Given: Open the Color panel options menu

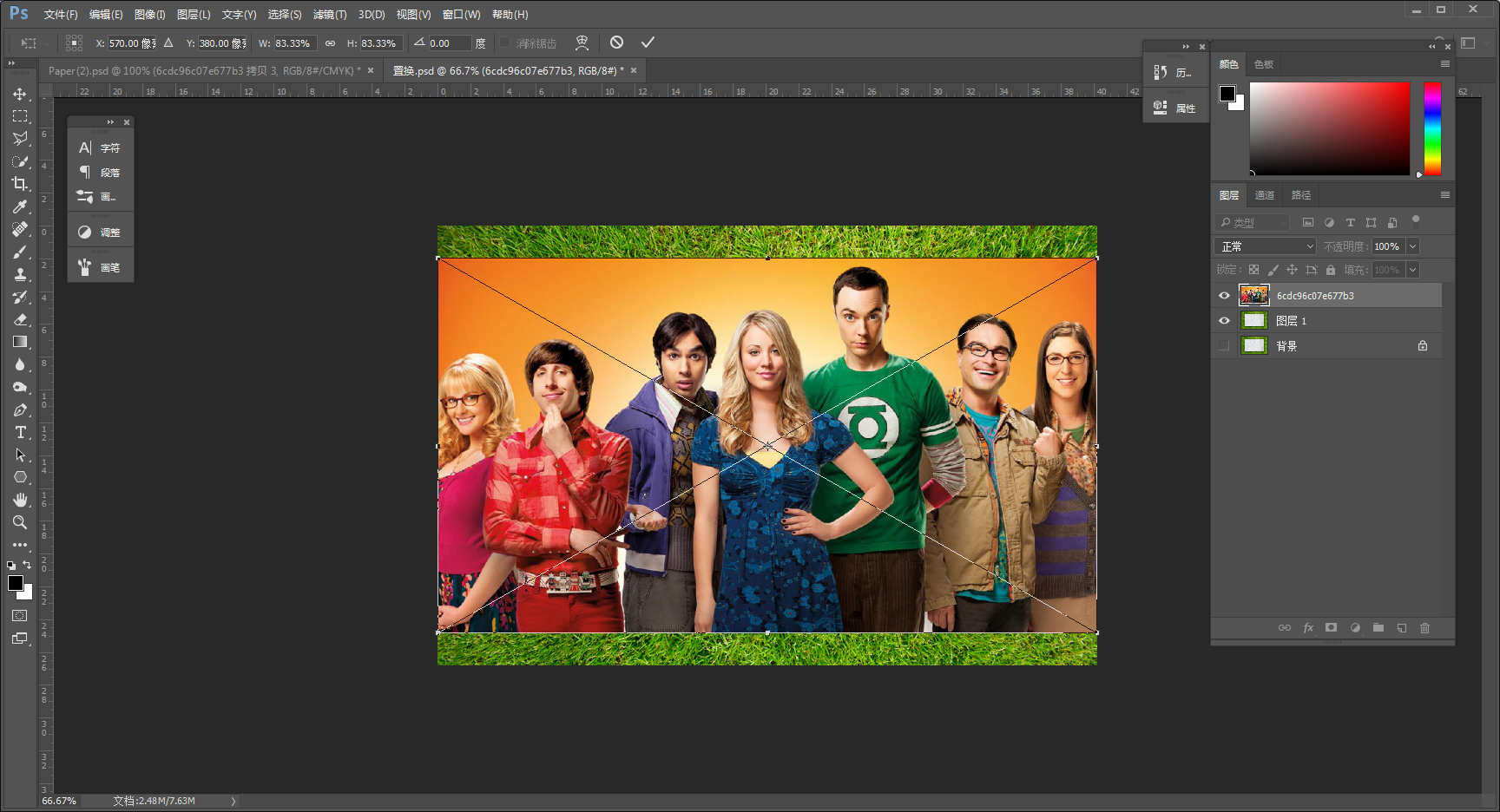Looking at the screenshot, I should (1445, 64).
